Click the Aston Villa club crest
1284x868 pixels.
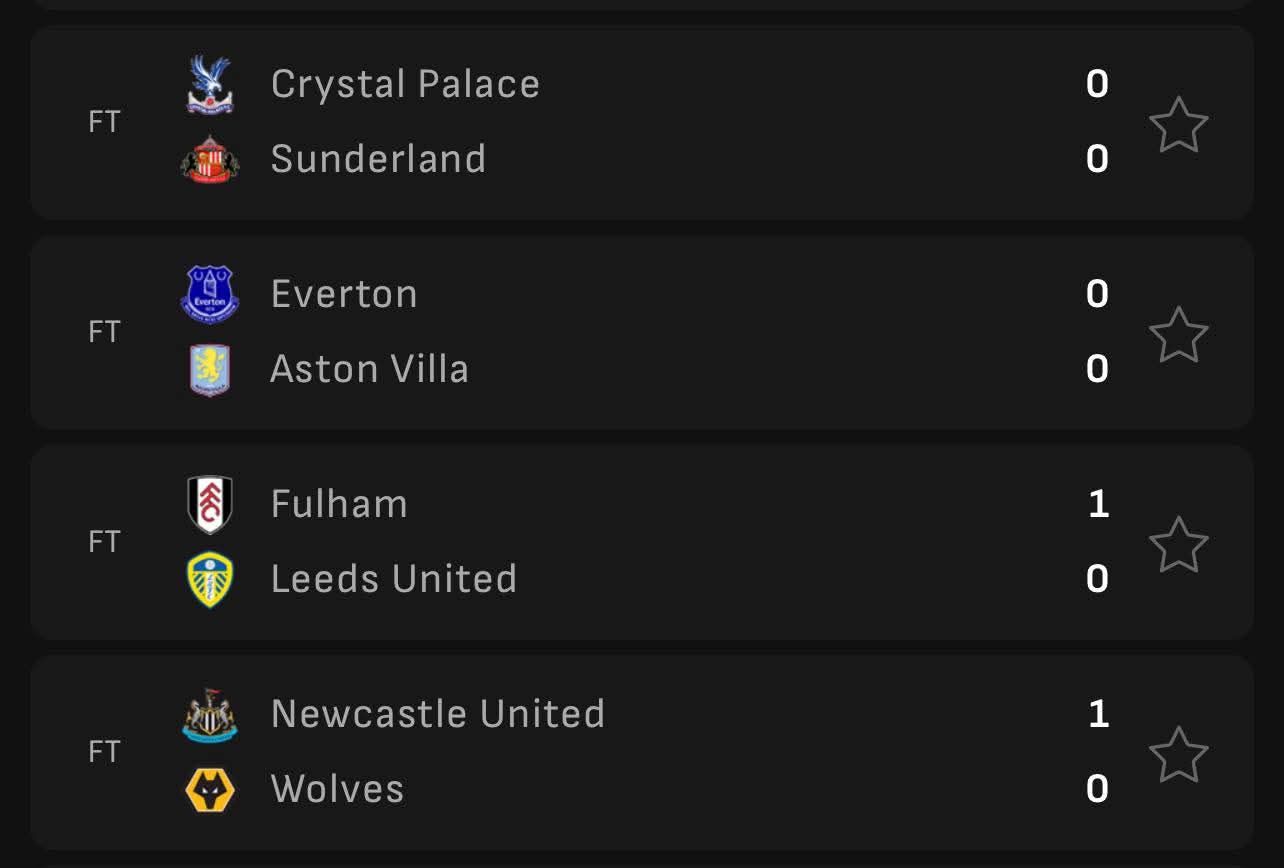pos(210,370)
